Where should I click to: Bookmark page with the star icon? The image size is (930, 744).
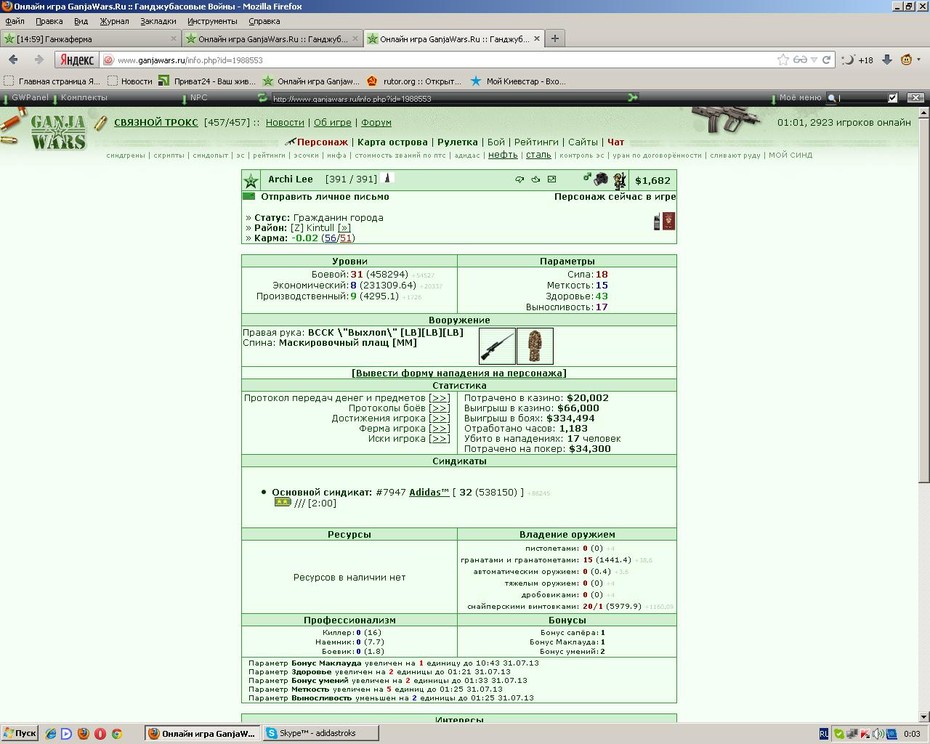(783, 60)
